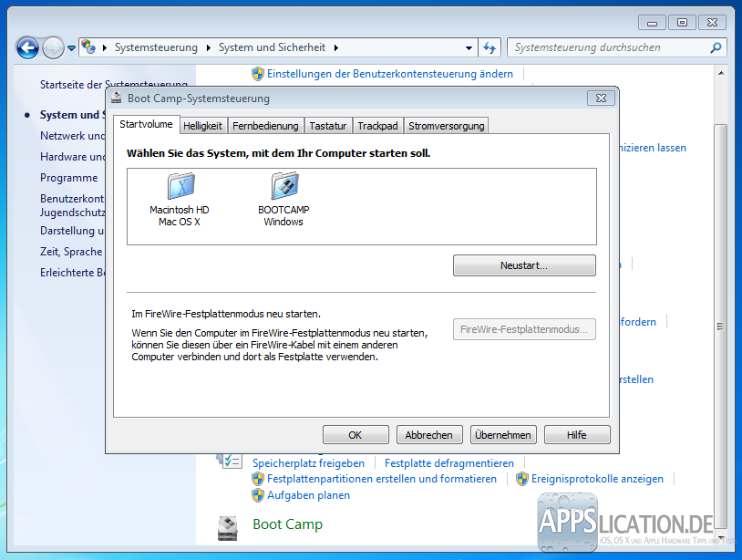The height and width of the screenshot is (560, 742).
Task: Switch to the Startvolume tab
Action: click(146, 124)
